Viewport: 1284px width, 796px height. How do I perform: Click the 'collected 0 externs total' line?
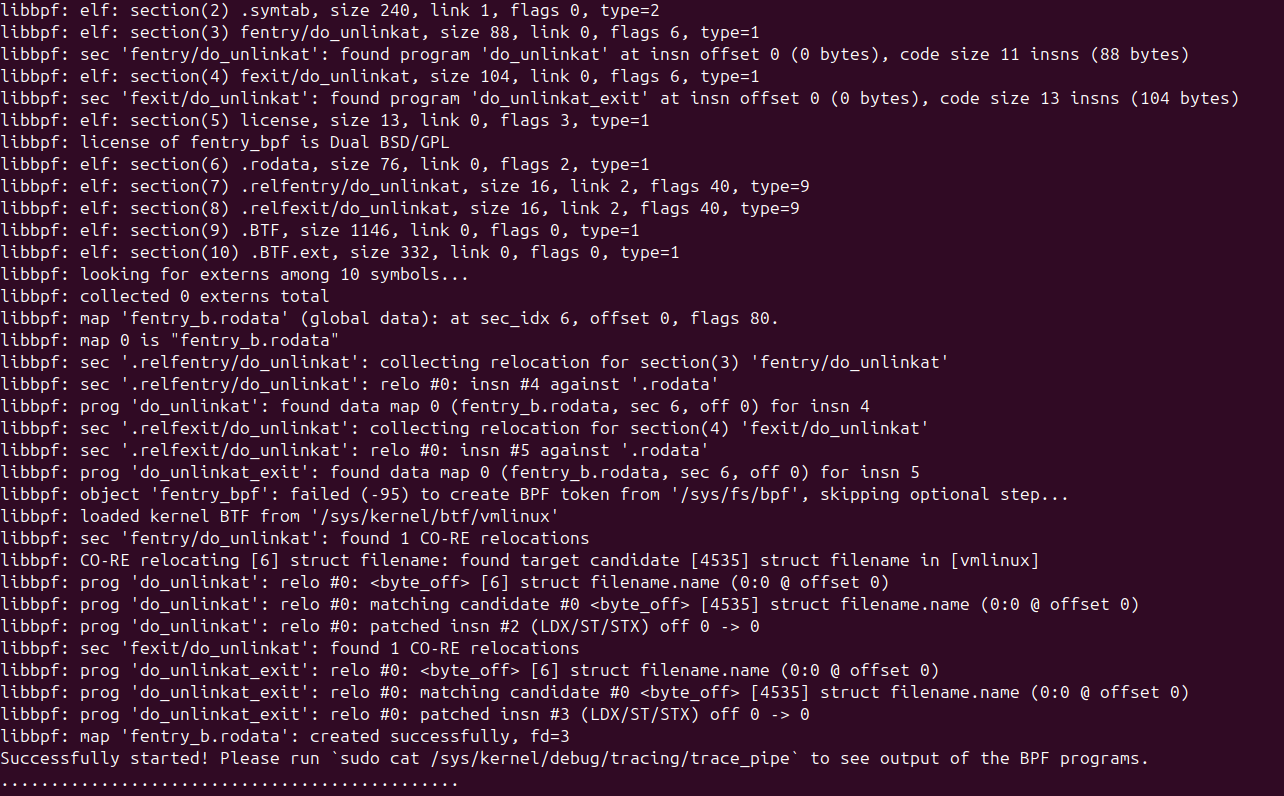(165, 296)
